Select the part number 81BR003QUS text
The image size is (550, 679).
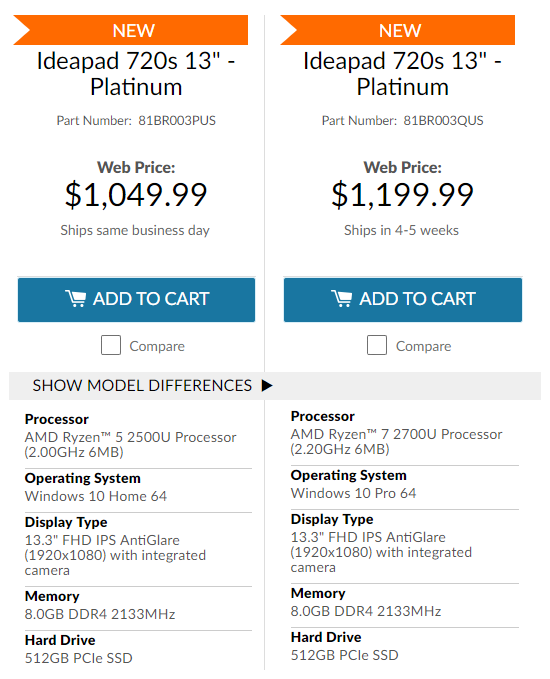point(443,120)
